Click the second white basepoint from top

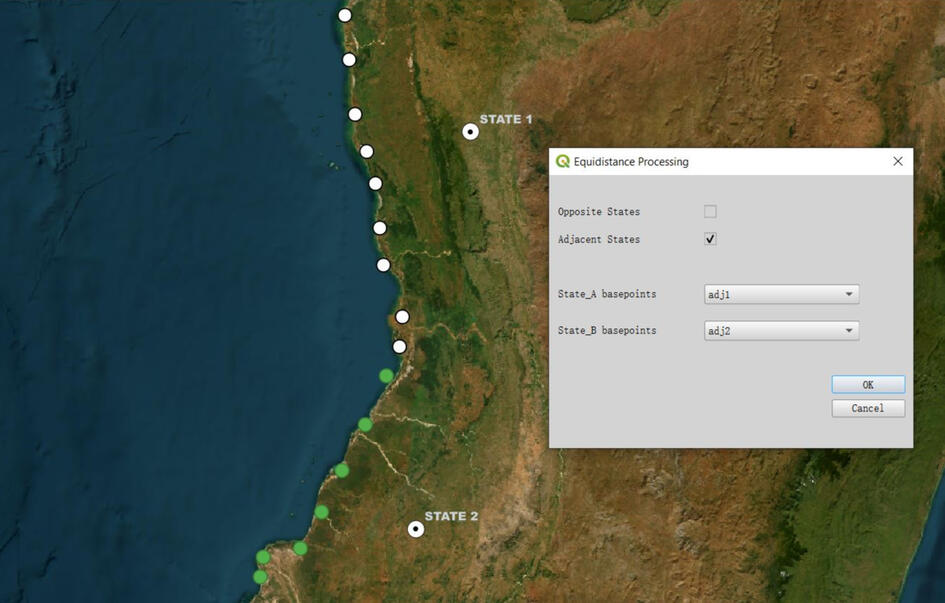[349, 60]
